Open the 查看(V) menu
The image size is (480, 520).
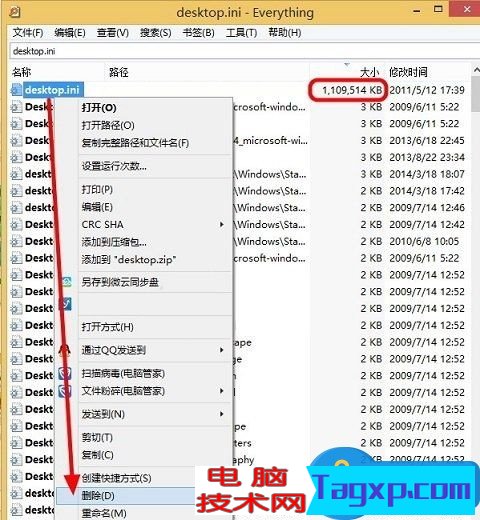(x=113, y=33)
